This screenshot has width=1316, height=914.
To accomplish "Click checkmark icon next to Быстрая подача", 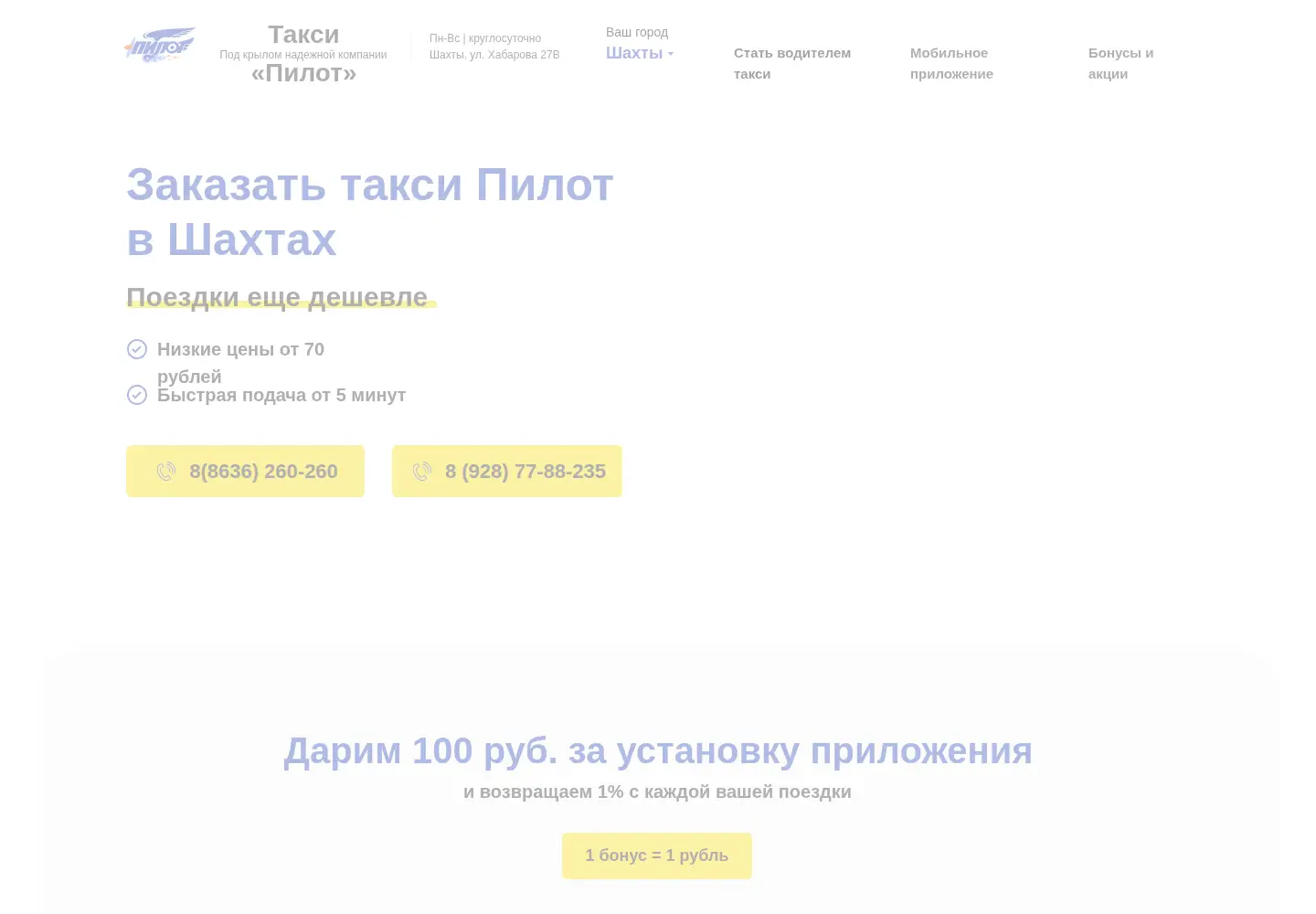I will pos(137,395).
